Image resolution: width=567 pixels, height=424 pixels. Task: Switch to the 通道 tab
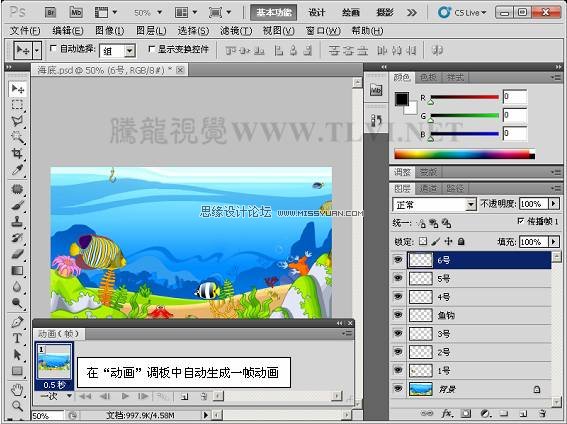[428, 188]
